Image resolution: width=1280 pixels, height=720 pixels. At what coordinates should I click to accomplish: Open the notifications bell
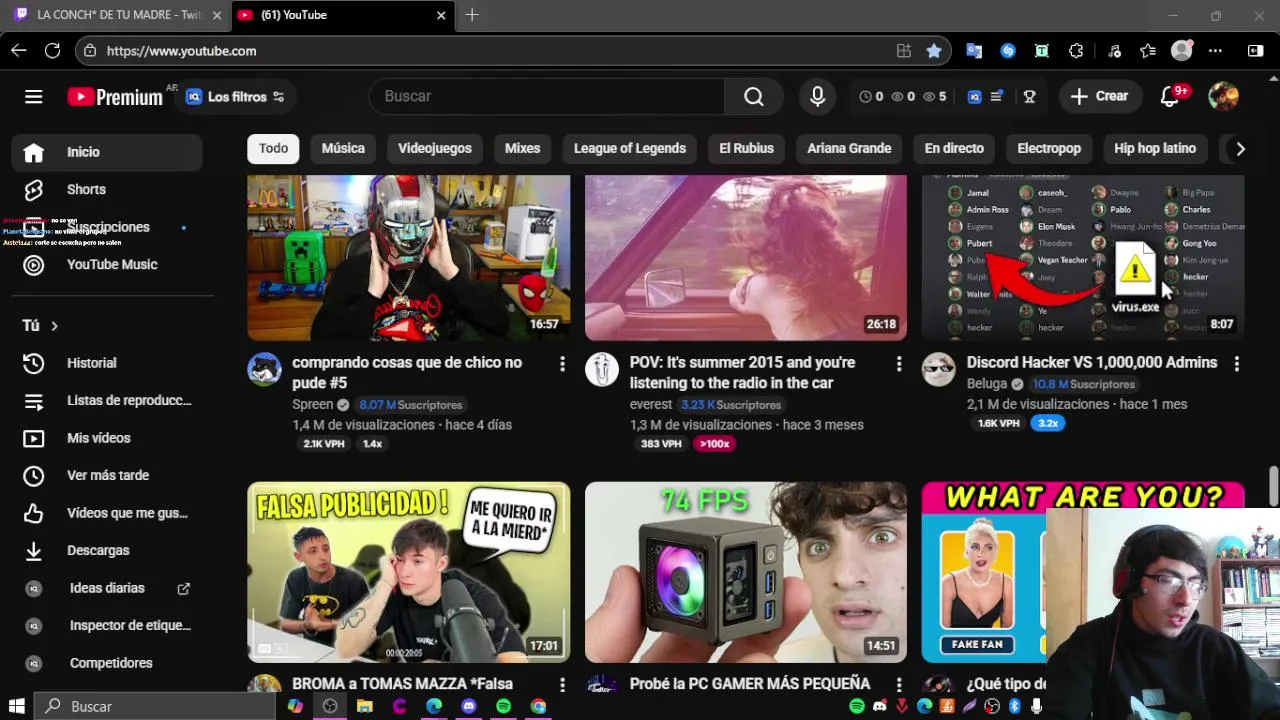click(1170, 96)
